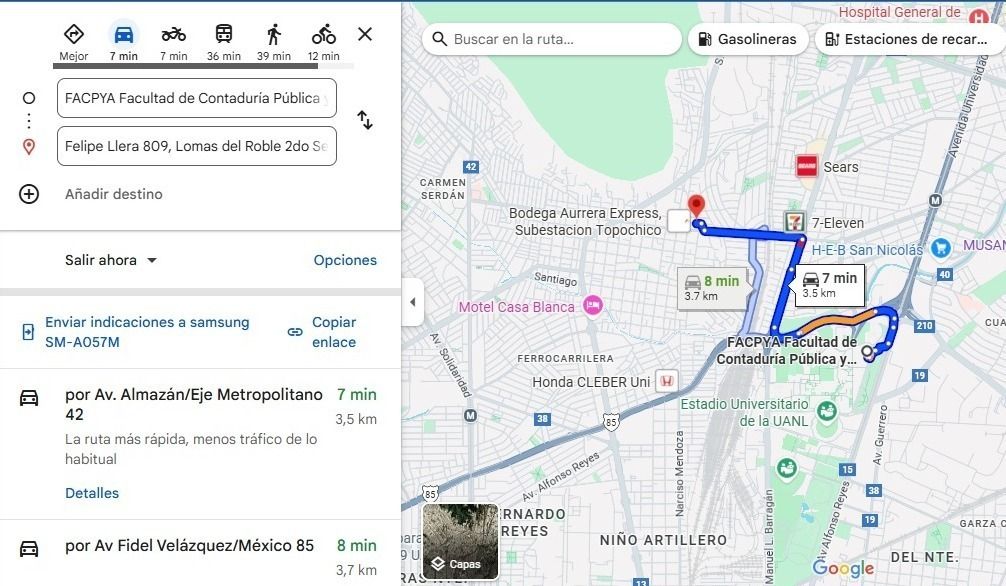Click the 7-Eleven map marker

tap(795, 223)
